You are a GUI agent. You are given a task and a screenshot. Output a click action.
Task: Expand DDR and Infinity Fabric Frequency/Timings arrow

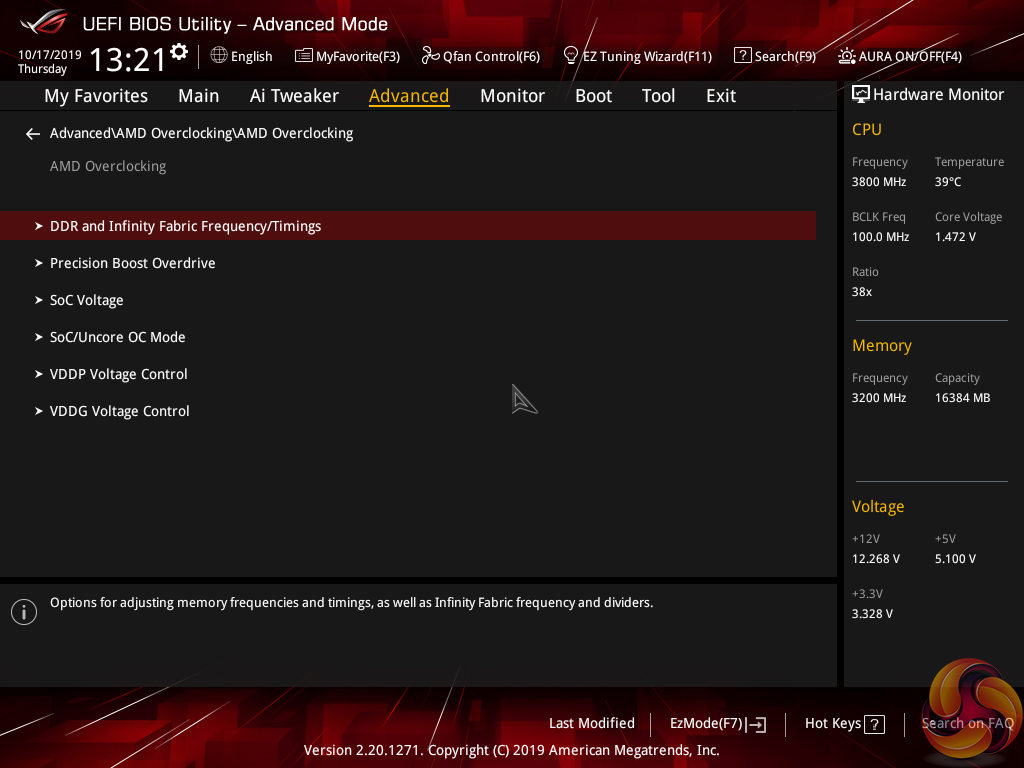tap(39, 226)
